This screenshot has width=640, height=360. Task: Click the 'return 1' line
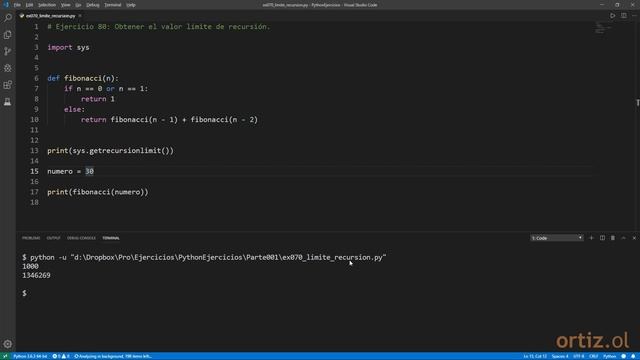(98, 99)
